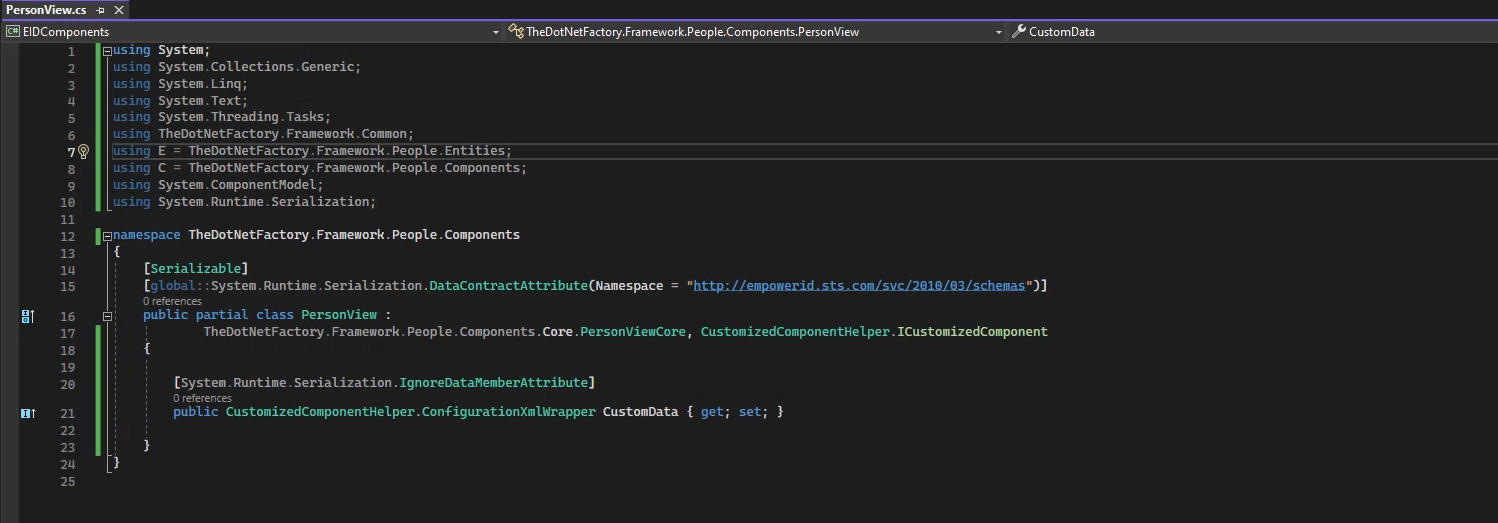Click the Serializable attribute text
This screenshot has width=1498, height=523.
pos(196,269)
